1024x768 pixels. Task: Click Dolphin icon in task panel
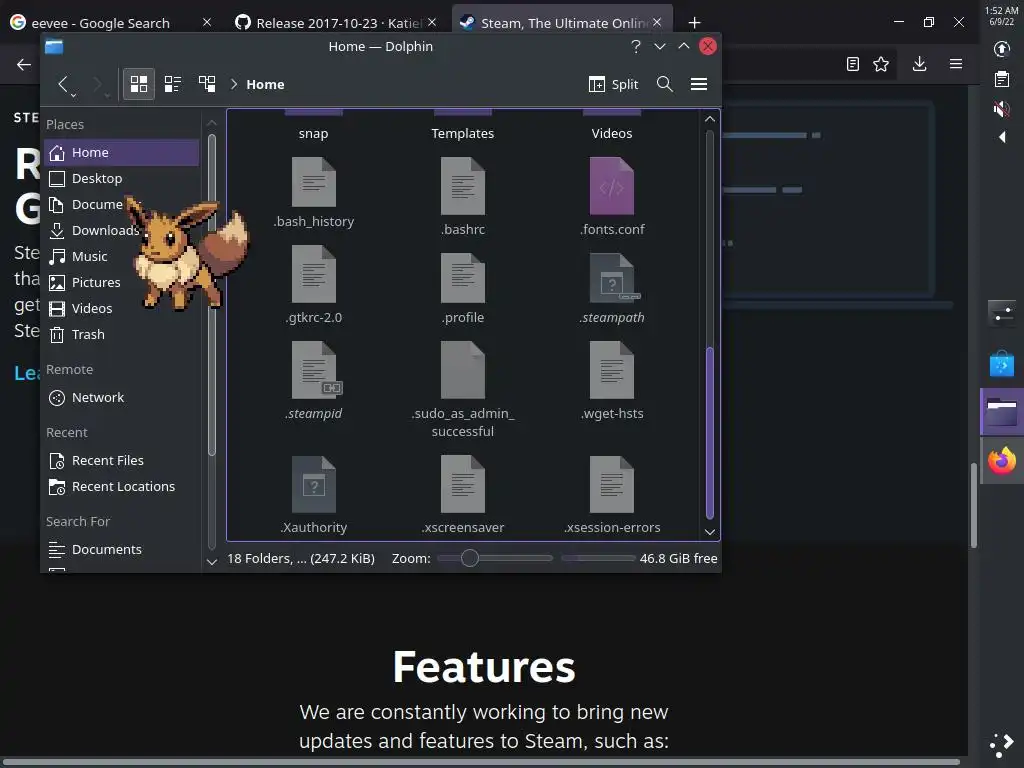(x=1002, y=412)
